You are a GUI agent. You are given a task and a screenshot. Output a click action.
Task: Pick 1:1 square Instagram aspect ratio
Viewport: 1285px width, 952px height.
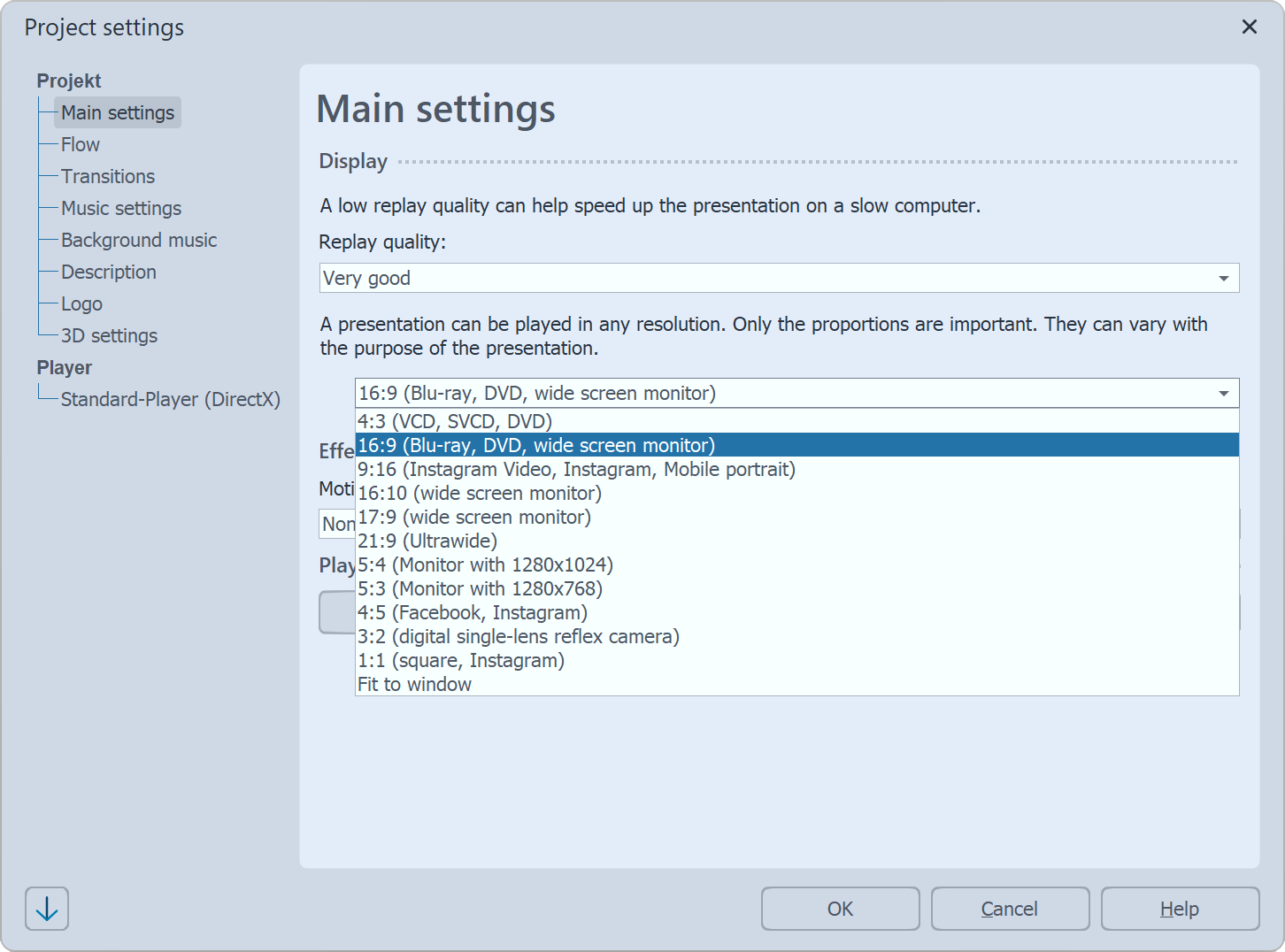(x=460, y=660)
